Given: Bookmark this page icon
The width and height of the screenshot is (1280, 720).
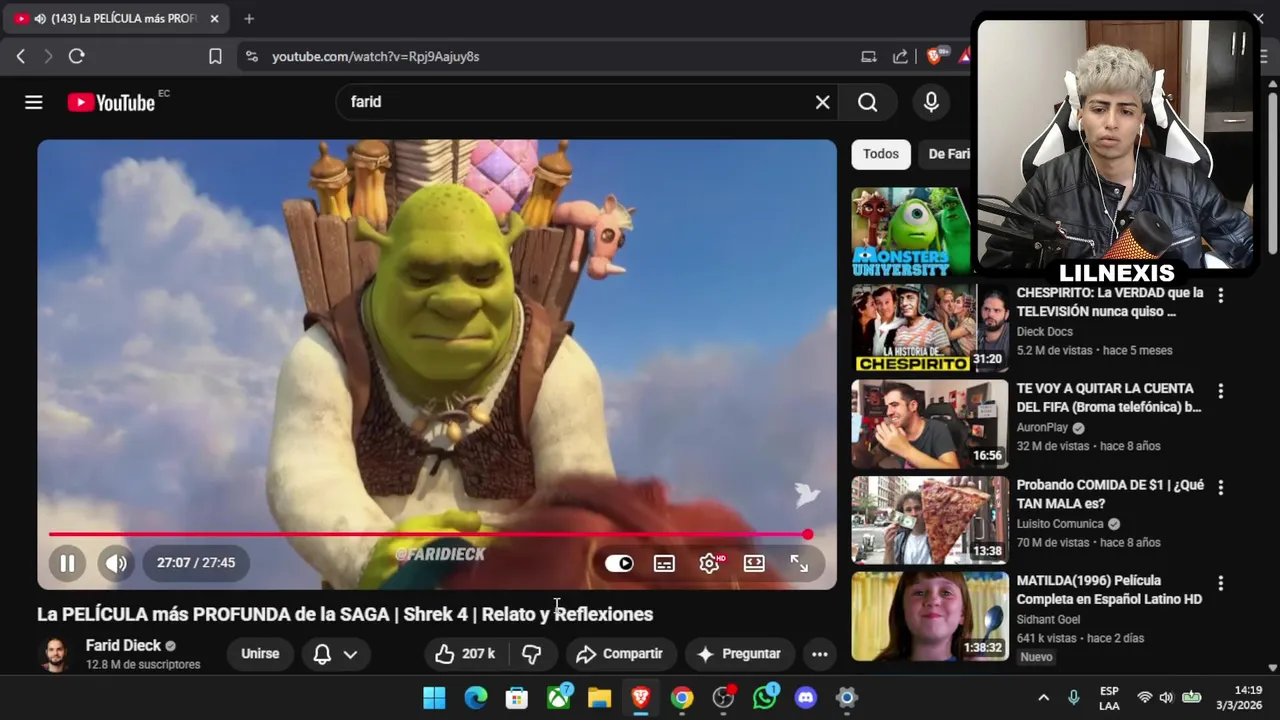Looking at the screenshot, I should coord(215,57).
